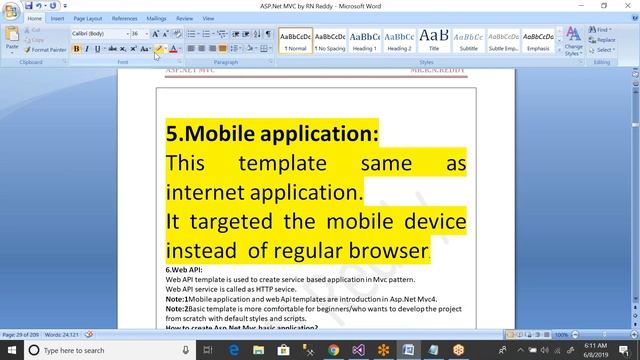640x360 pixels.
Task: Sort the selected paragraphs
Action: (257, 34)
